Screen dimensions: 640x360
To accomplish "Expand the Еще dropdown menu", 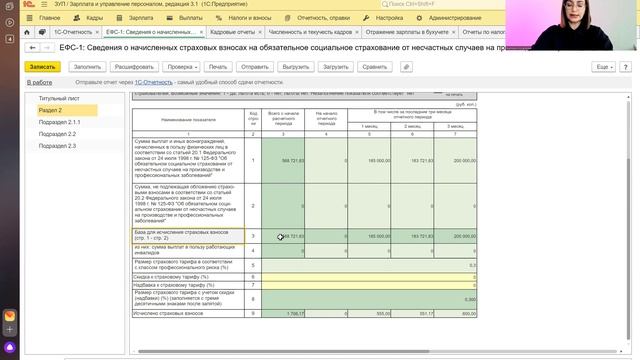I will [x=604, y=67].
